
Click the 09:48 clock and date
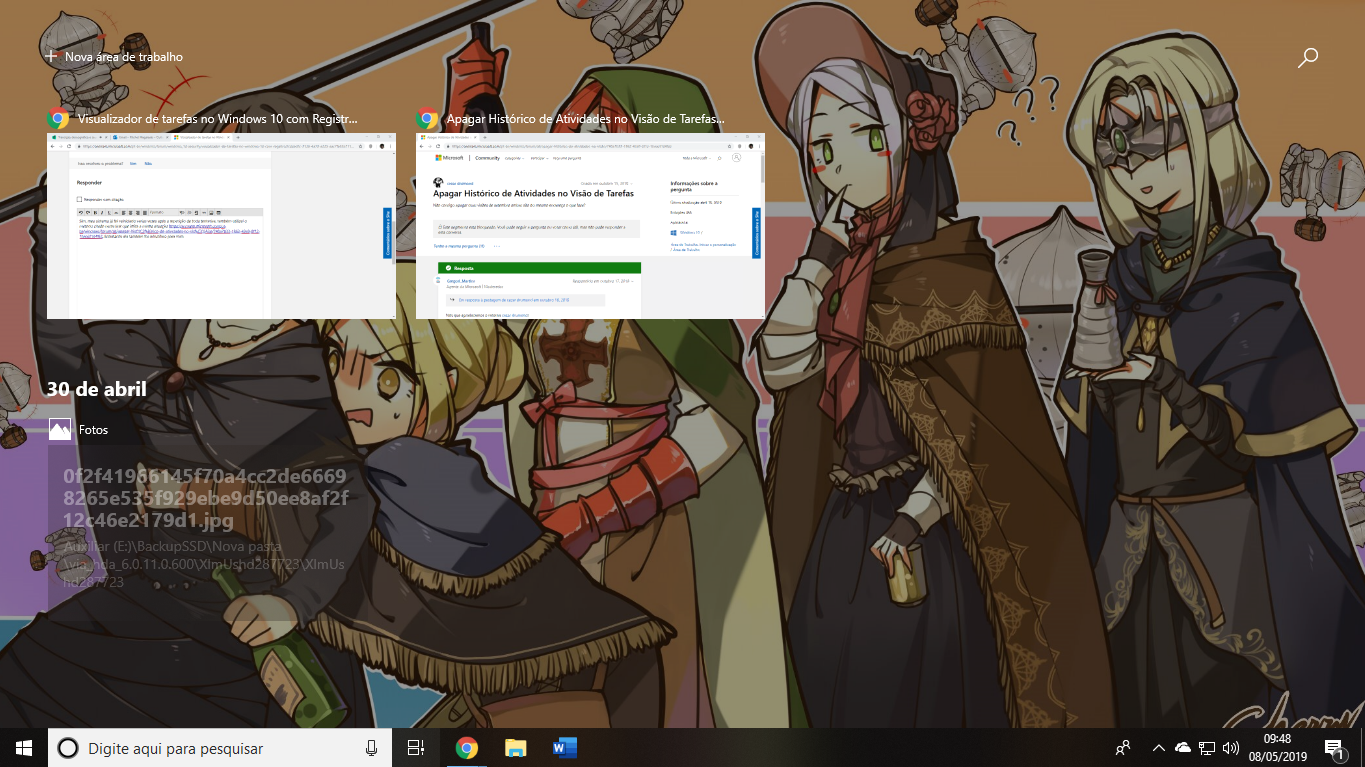click(x=1277, y=748)
